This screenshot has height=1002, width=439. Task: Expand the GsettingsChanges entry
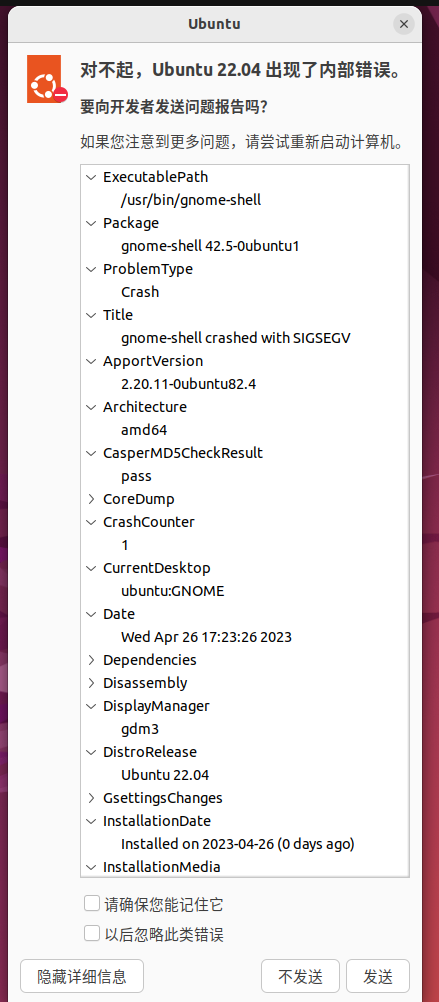(x=91, y=798)
